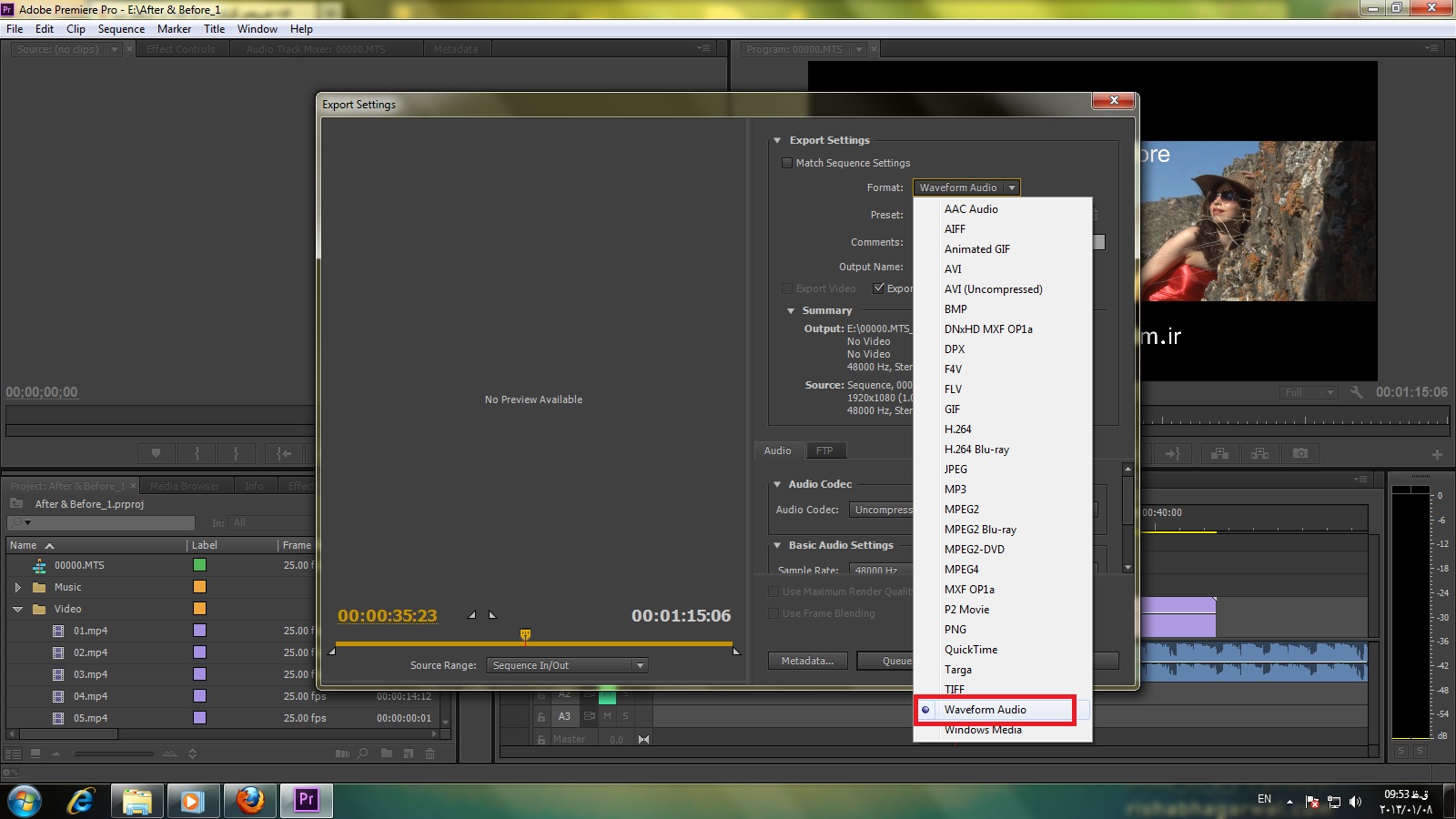Click the Name column header in Project panel

[x=96, y=545]
